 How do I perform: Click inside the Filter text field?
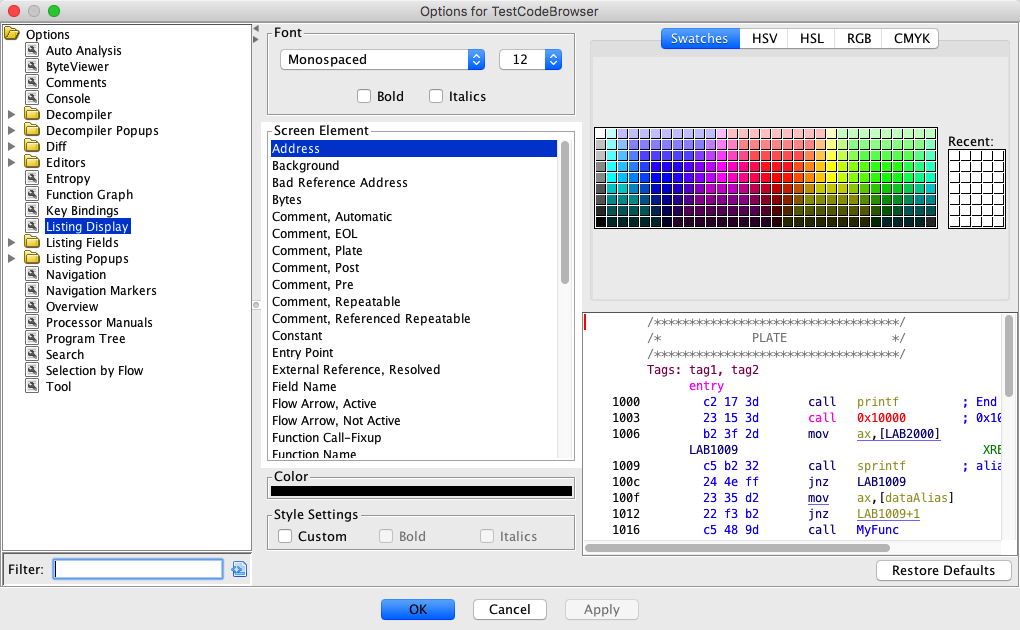point(138,569)
